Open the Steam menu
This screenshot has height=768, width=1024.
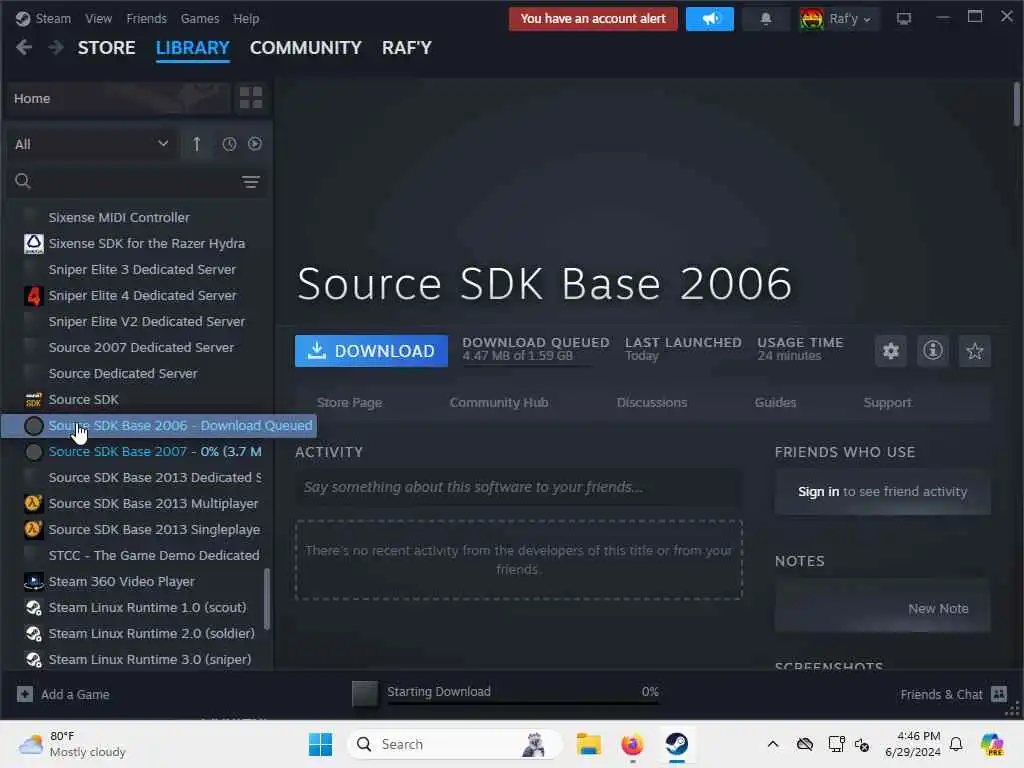[x=53, y=19]
